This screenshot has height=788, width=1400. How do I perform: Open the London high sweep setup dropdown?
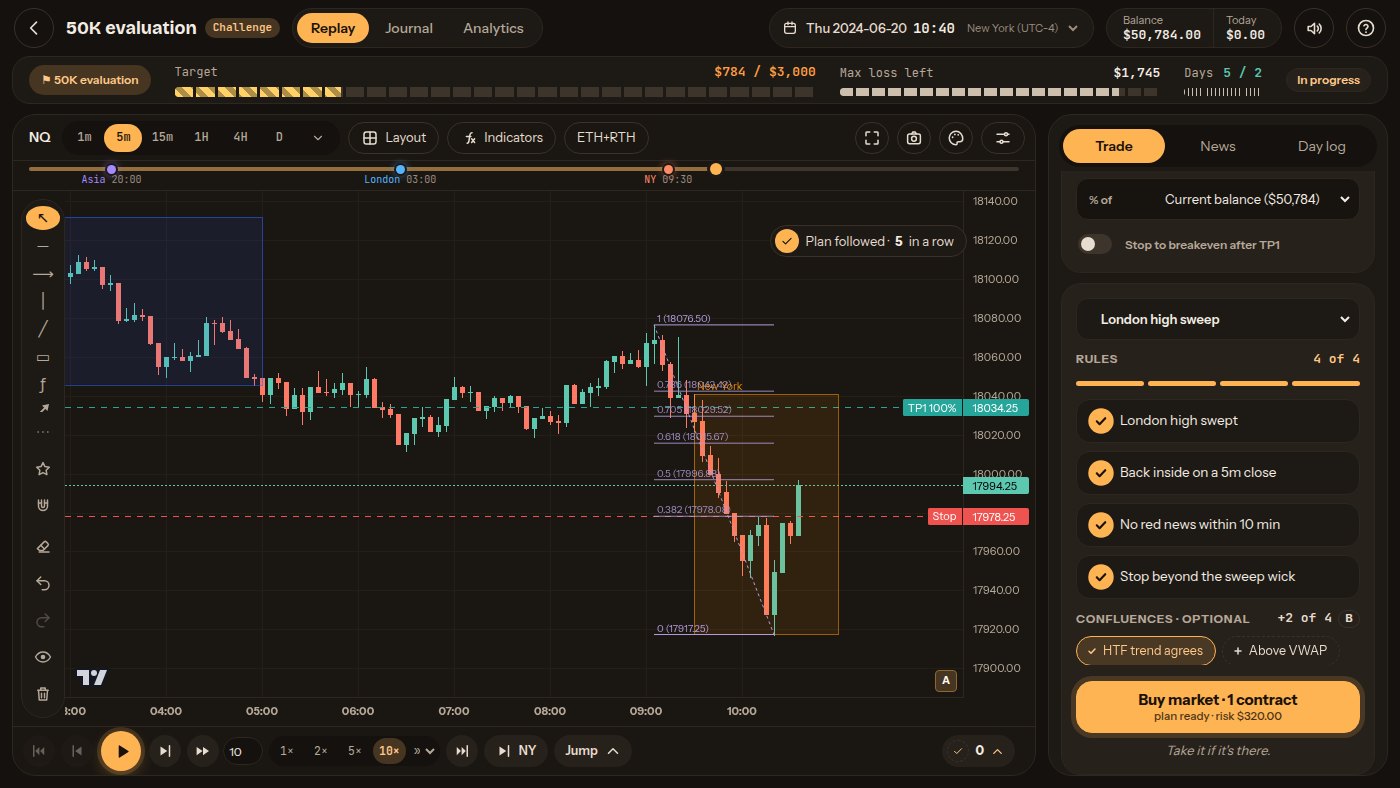[x=1218, y=319]
